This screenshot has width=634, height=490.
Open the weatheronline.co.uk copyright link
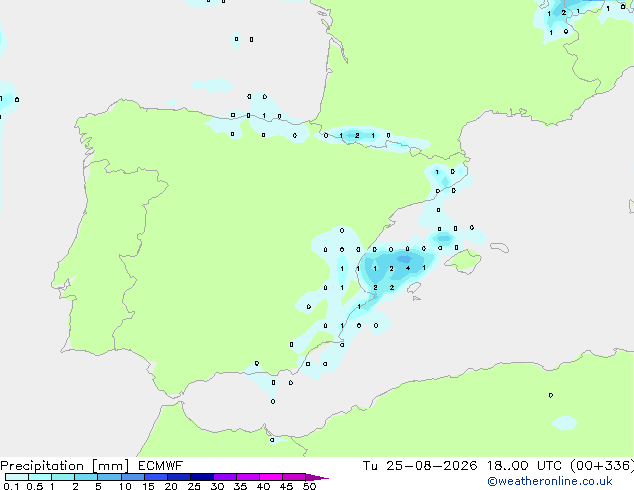(550, 481)
